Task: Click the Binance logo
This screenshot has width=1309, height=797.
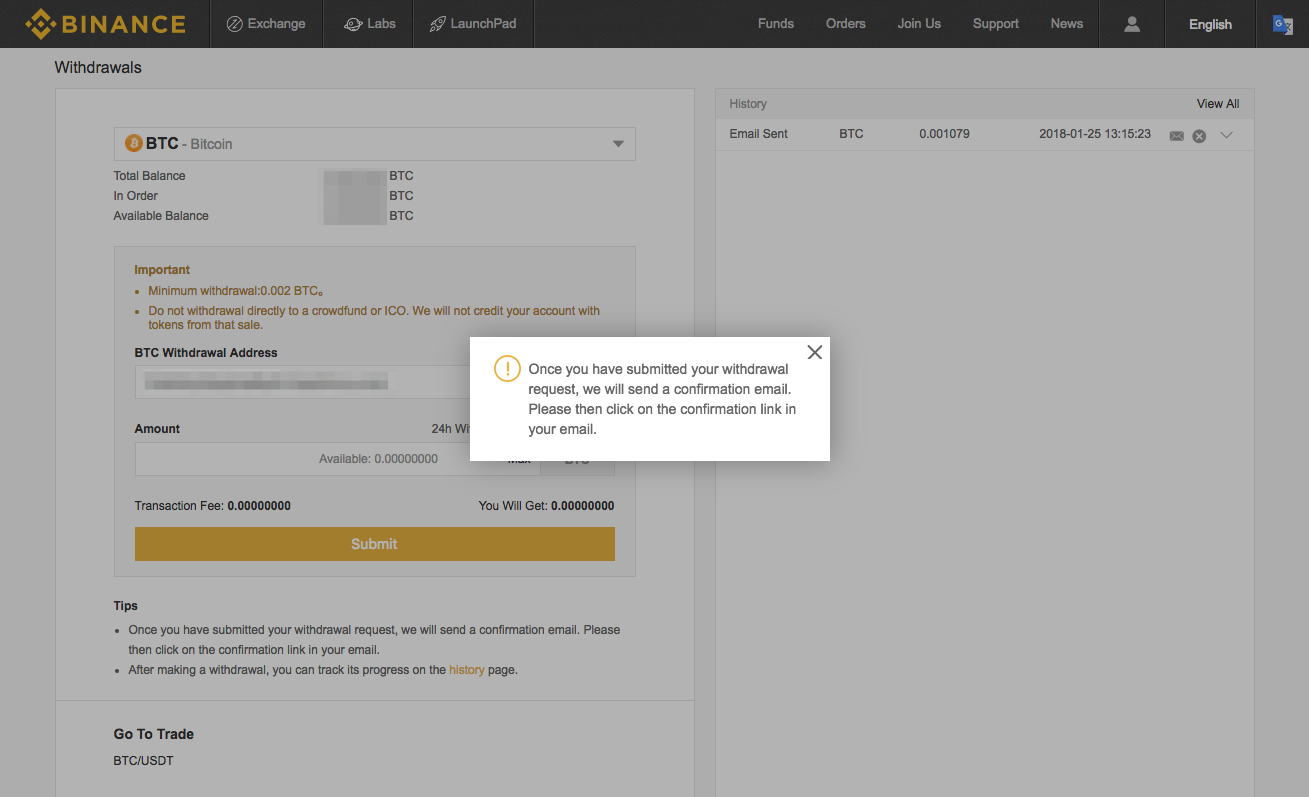Action: click(x=105, y=24)
